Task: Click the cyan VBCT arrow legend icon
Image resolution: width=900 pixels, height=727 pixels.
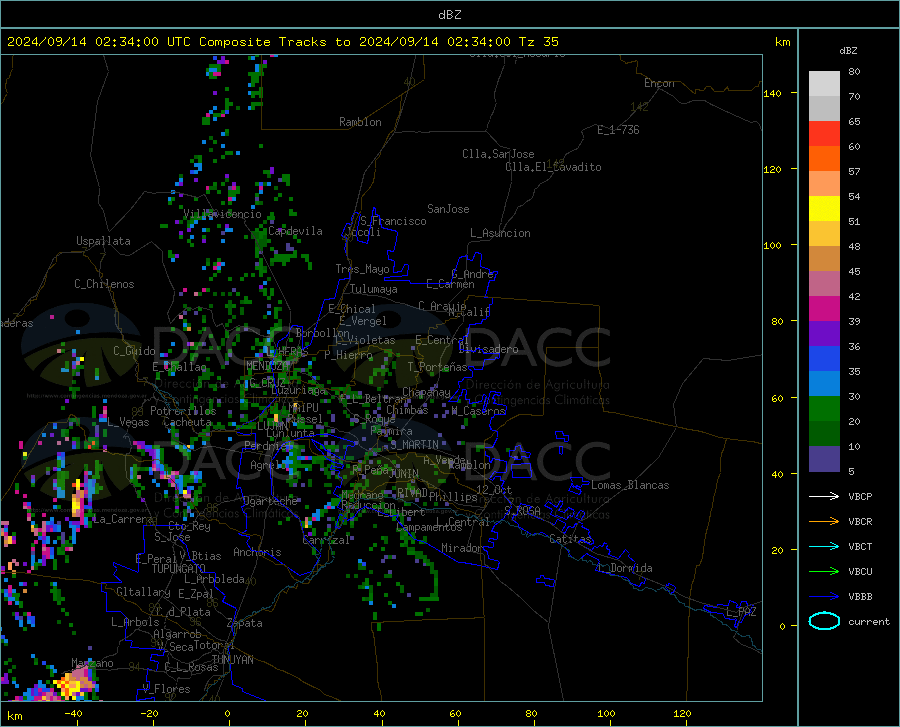Action: click(x=824, y=546)
